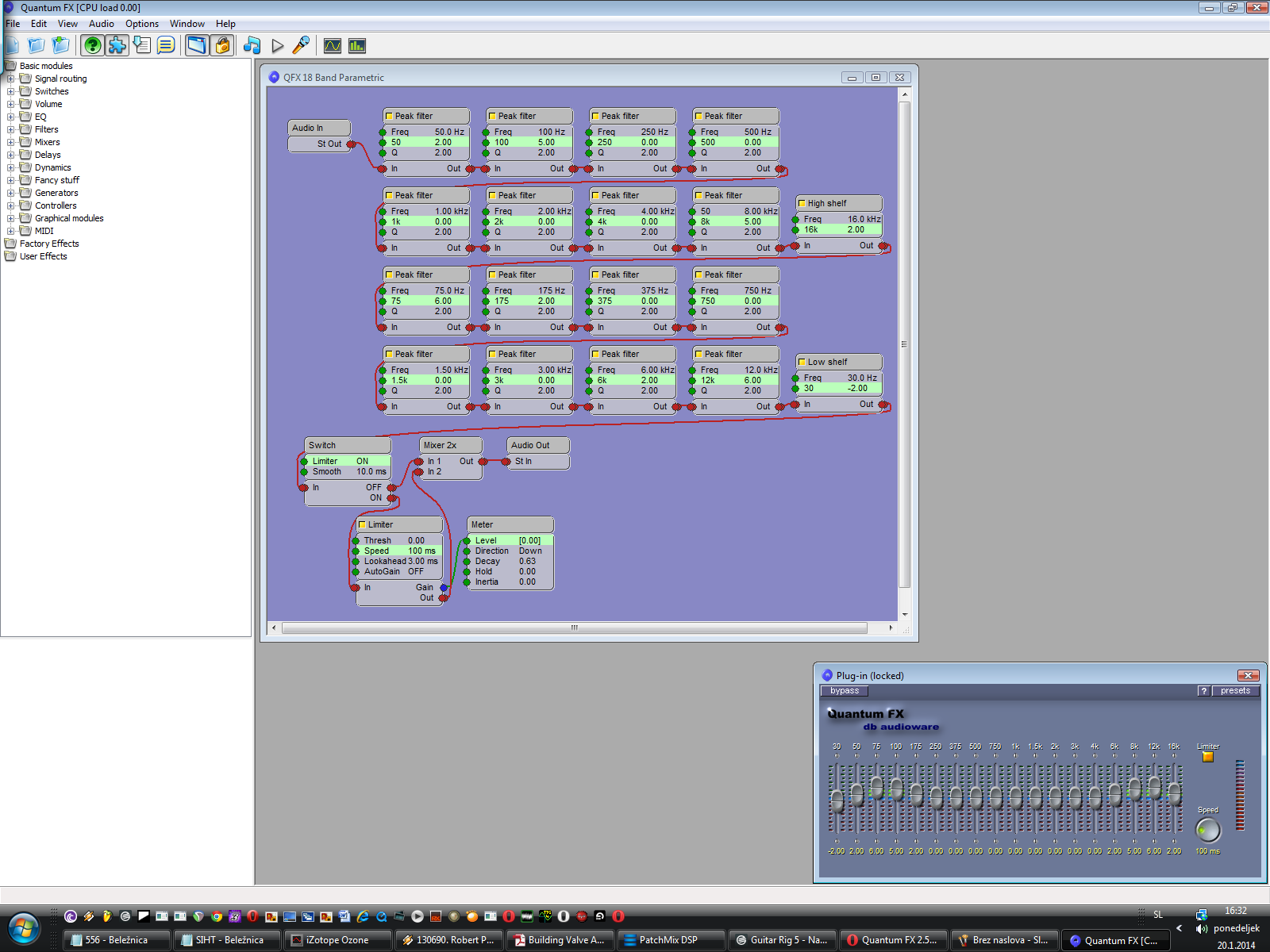Screen dimensions: 1270x952
Task: Toggle the blue puzzle-piece modules icon
Action: [117, 45]
